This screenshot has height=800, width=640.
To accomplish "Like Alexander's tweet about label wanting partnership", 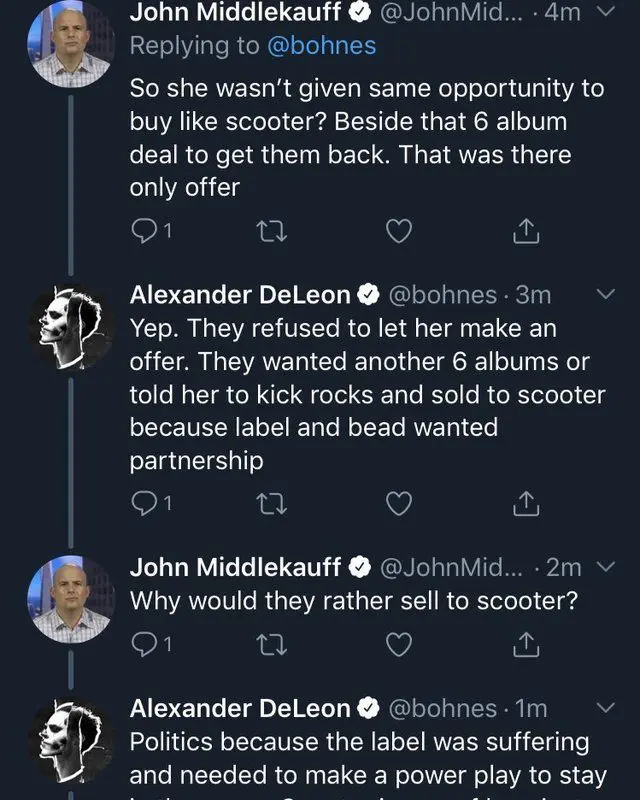I will pyautogui.click(x=399, y=505).
